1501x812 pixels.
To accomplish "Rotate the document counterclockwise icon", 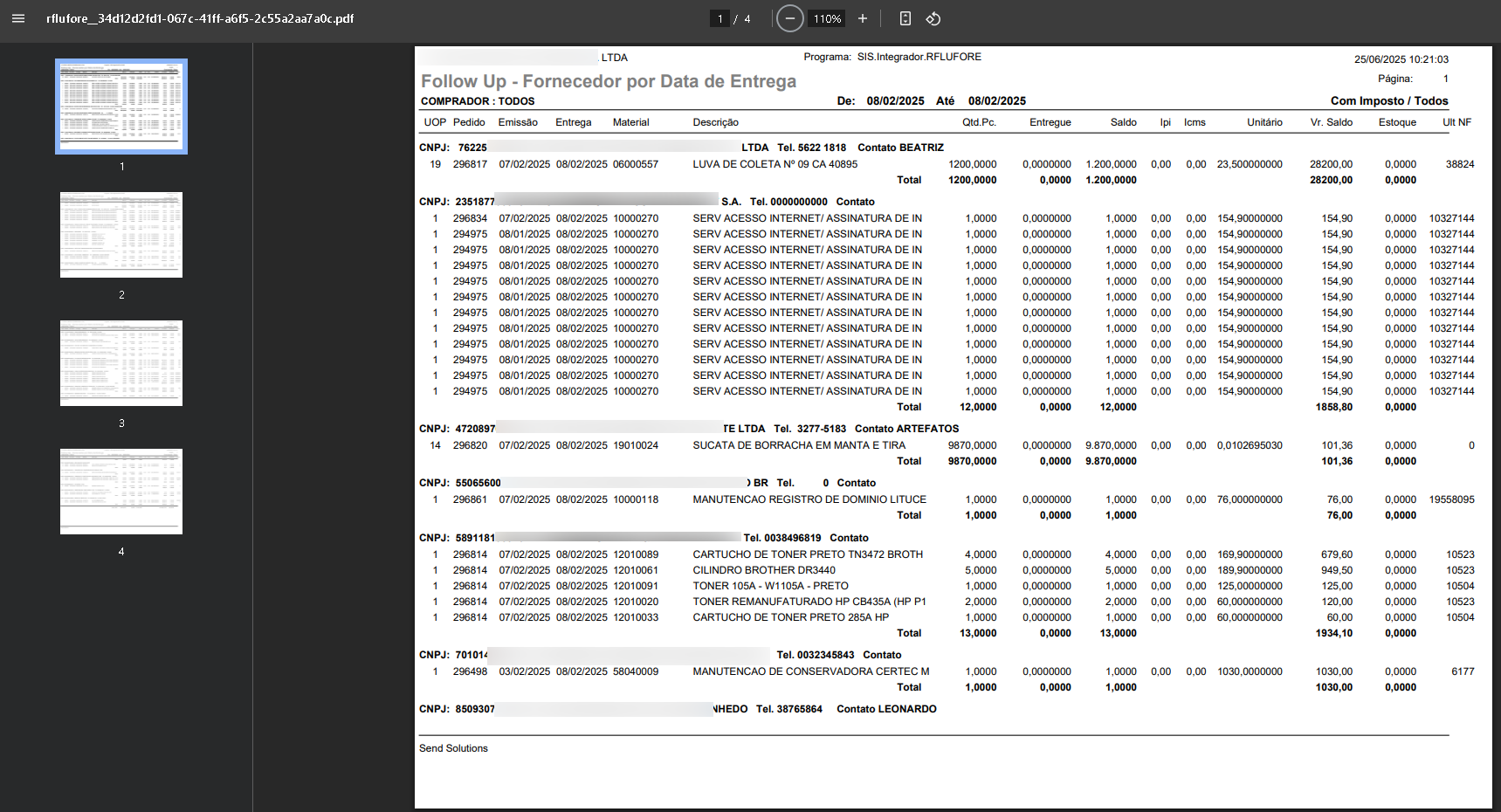I will (x=933, y=18).
